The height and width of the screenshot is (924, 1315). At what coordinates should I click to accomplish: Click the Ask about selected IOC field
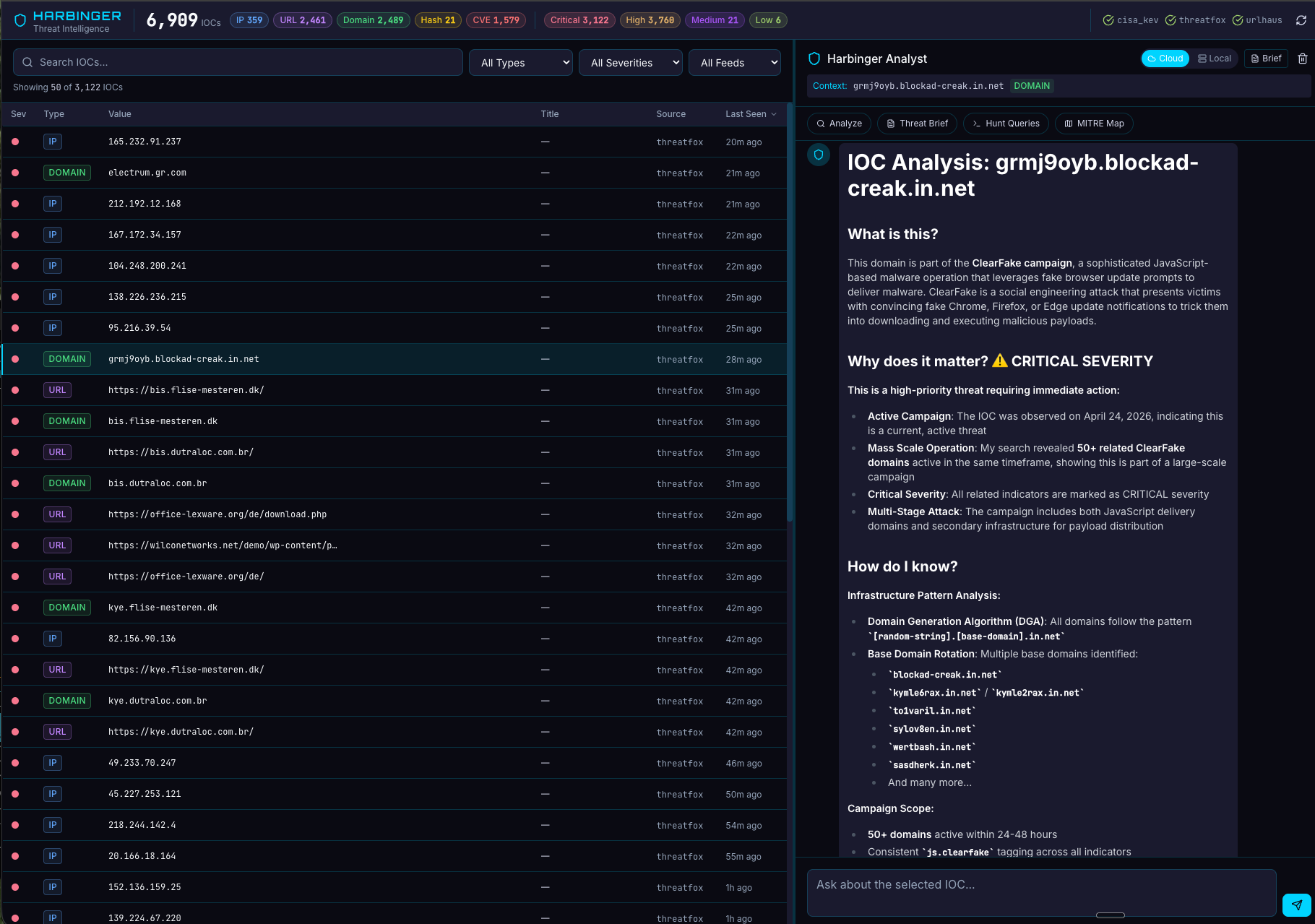[1041, 893]
